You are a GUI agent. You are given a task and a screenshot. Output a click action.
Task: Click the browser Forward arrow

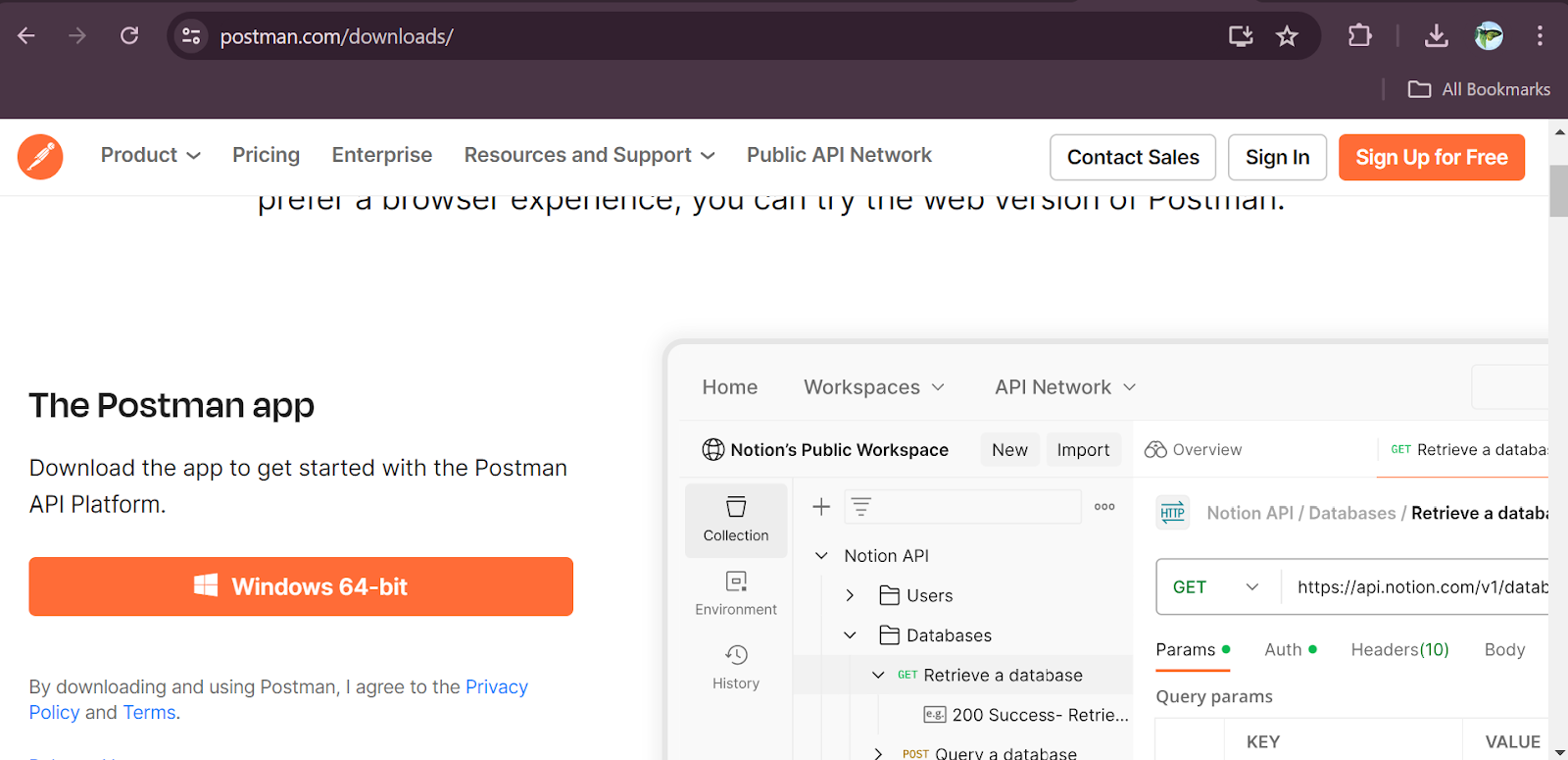tap(77, 36)
